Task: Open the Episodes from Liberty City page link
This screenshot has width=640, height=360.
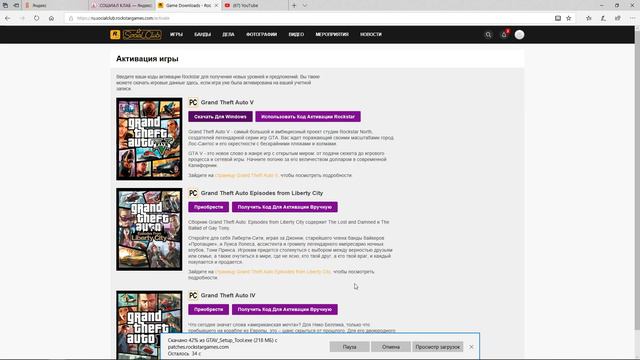Action: pyautogui.click(x=273, y=271)
